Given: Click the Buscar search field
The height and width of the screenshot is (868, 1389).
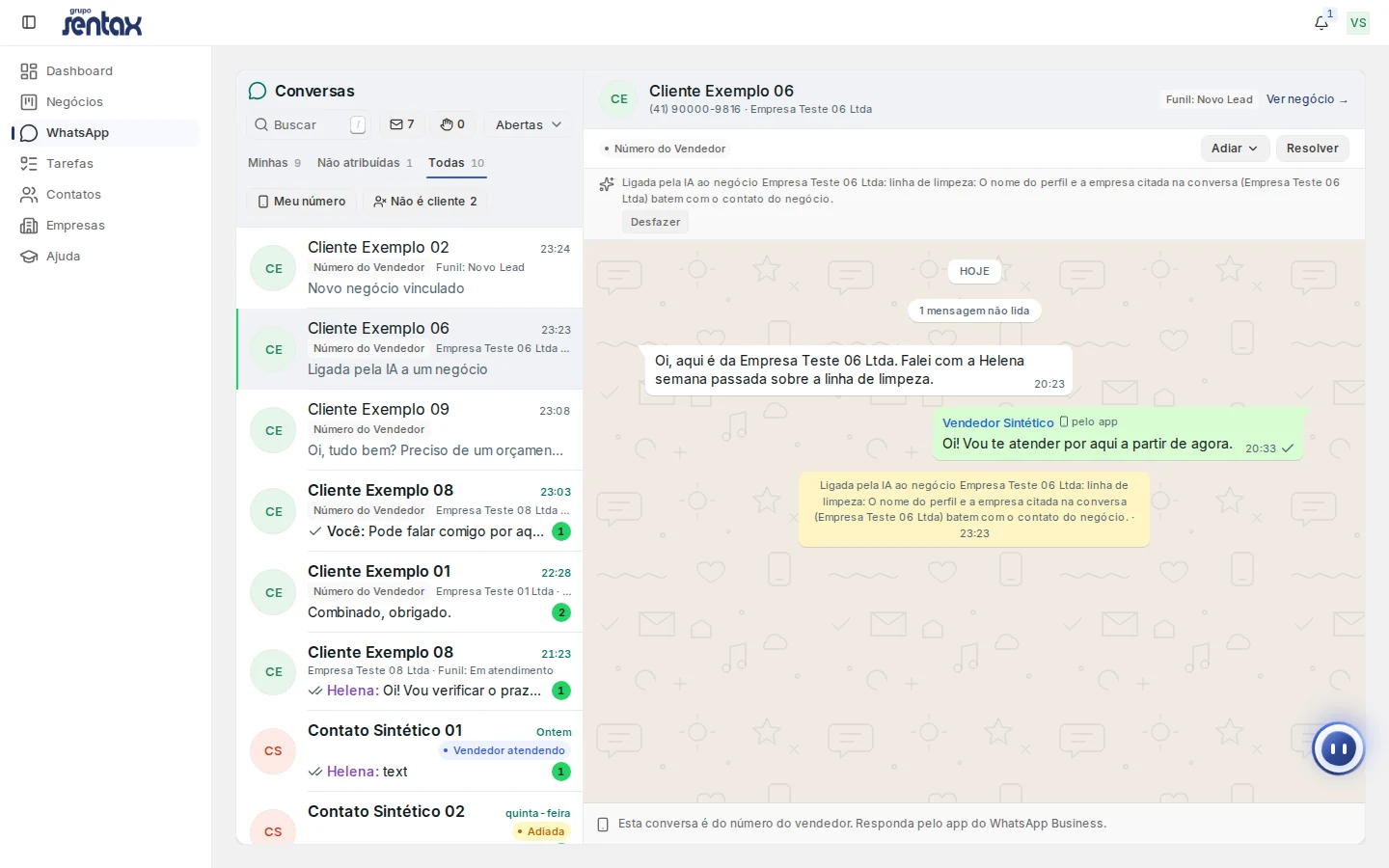Looking at the screenshot, I should [309, 124].
